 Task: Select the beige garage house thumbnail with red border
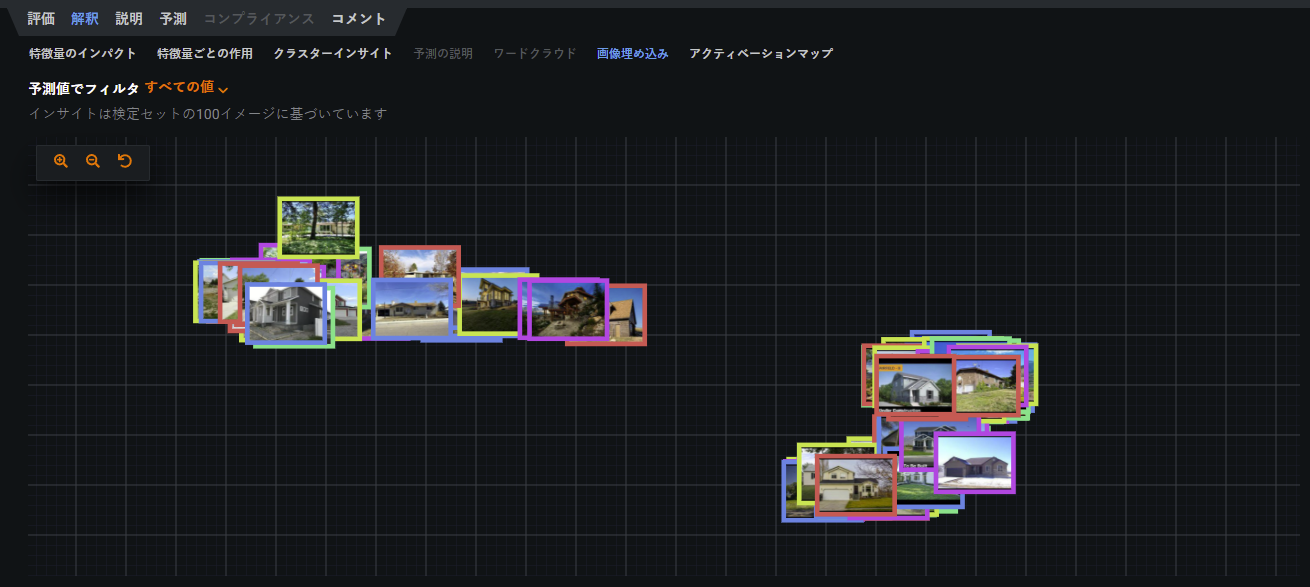pos(856,485)
